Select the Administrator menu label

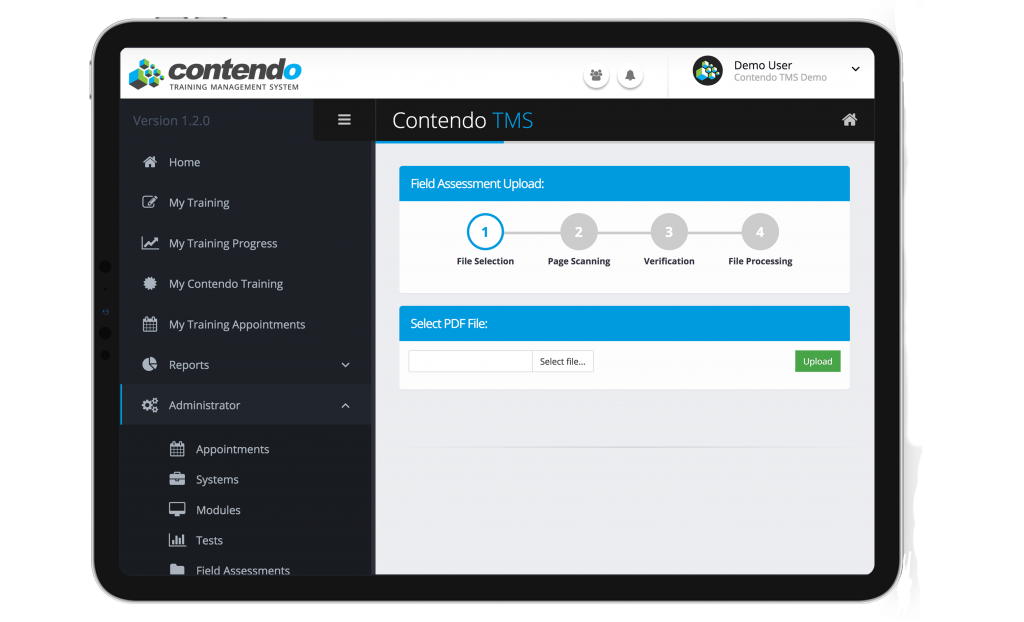point(204,405)
